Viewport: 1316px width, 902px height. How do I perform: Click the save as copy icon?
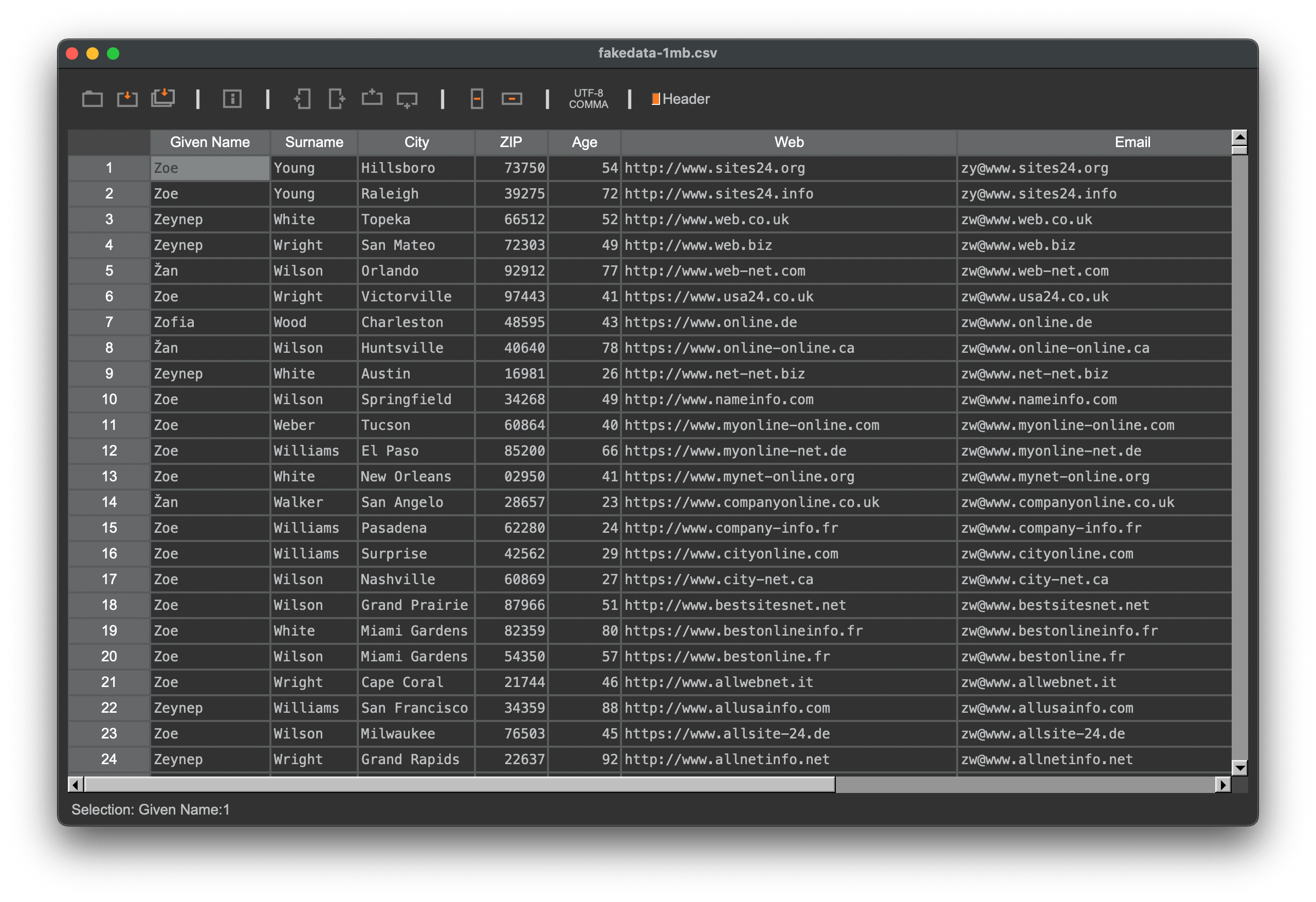coord(163,98)
